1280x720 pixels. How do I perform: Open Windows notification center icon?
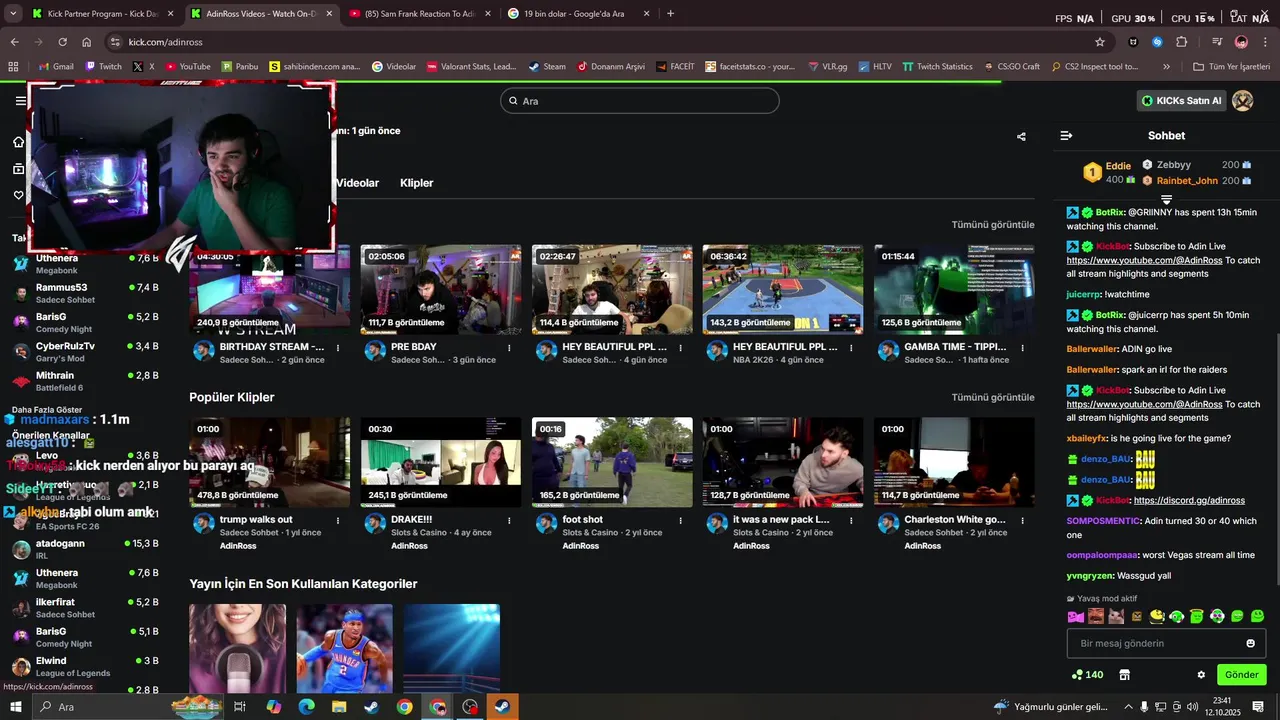(1258, 706)
